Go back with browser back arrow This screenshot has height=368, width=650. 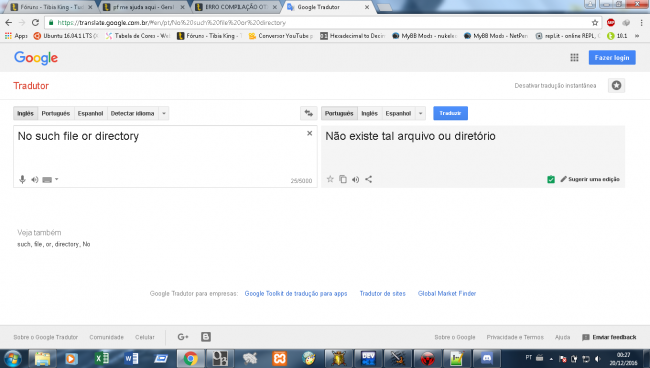coord(9,22)
